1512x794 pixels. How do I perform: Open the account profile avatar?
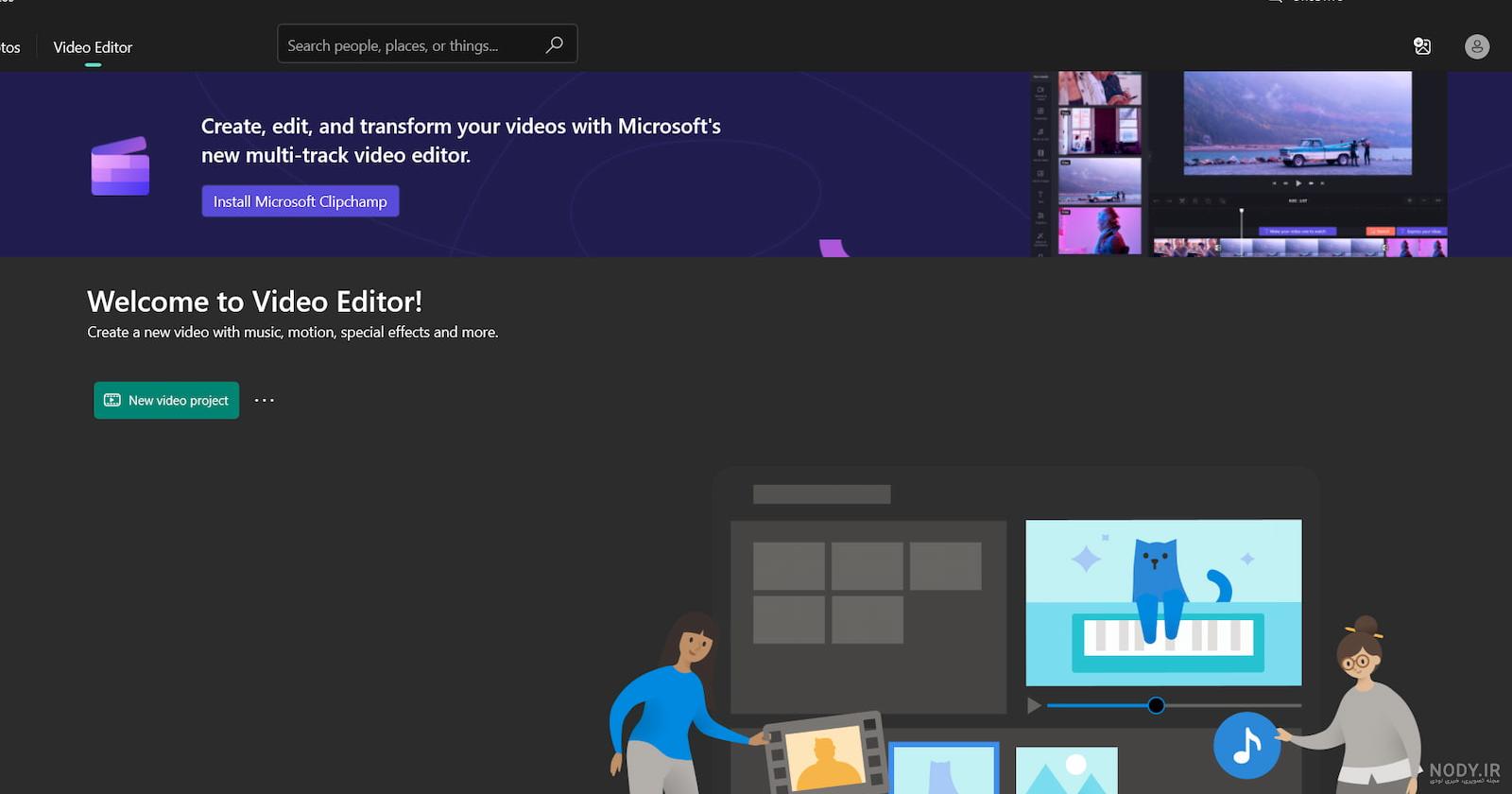point(1476,46)
